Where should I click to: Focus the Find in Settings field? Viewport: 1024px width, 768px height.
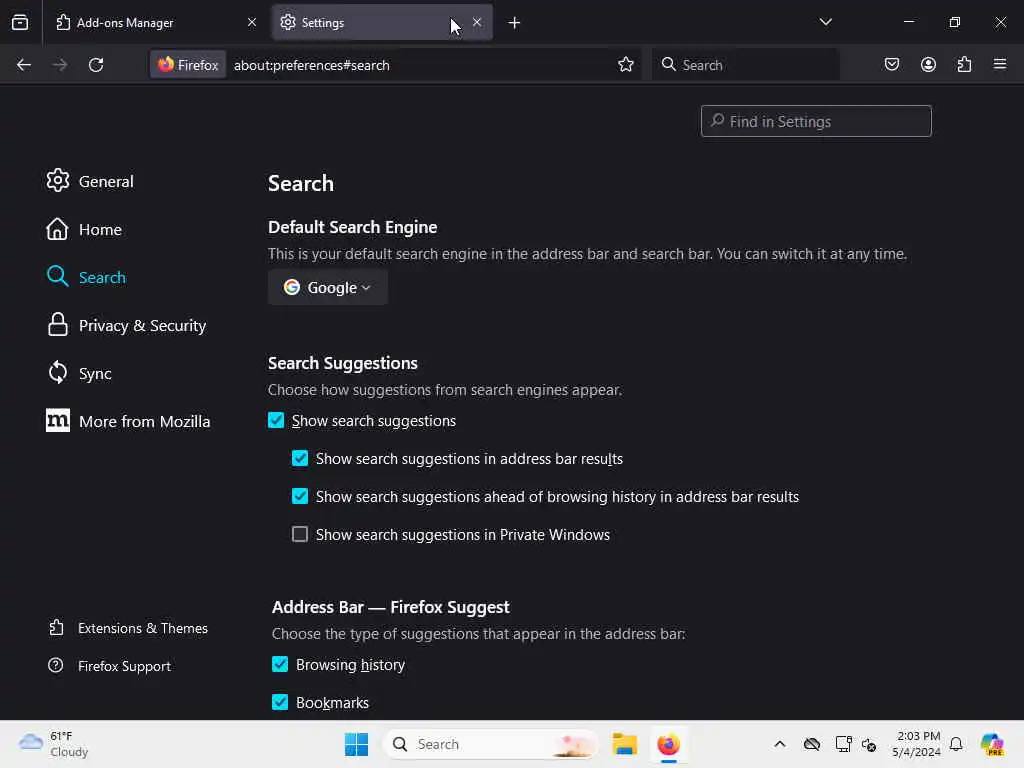coord(816,121)
